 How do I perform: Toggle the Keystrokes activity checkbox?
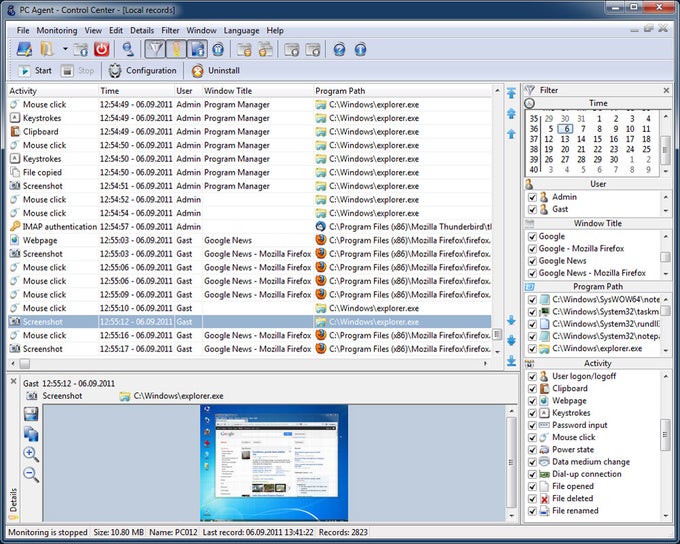click(532, 413)
